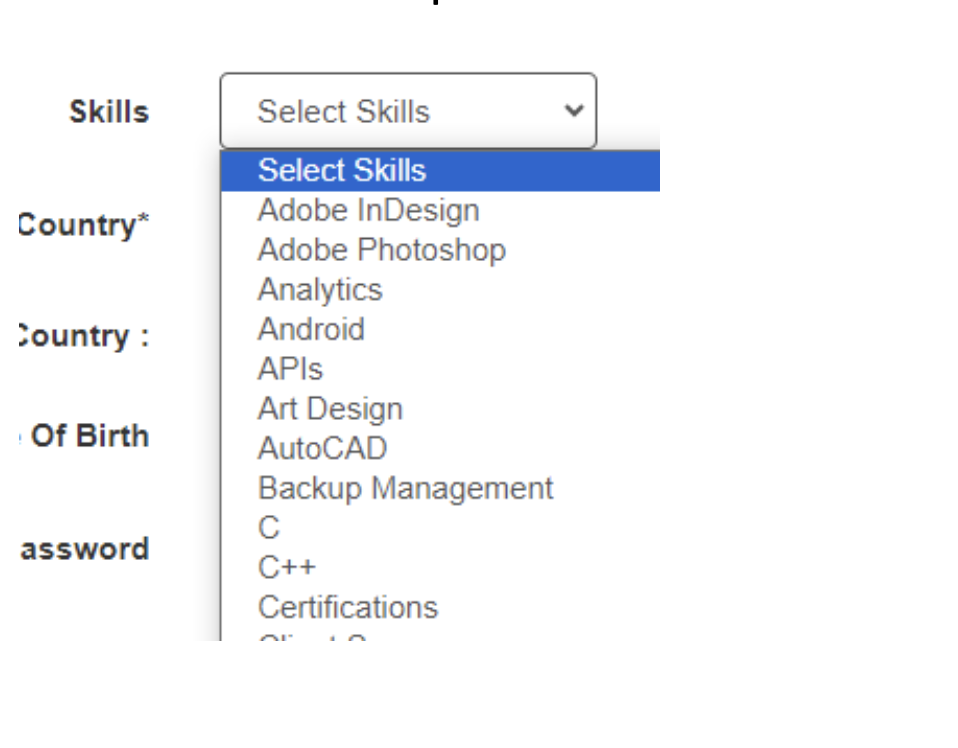Pick Adobe Photoshop in the dropdown list
Viewport: 958px width, 748px height.
pos(381,250)
